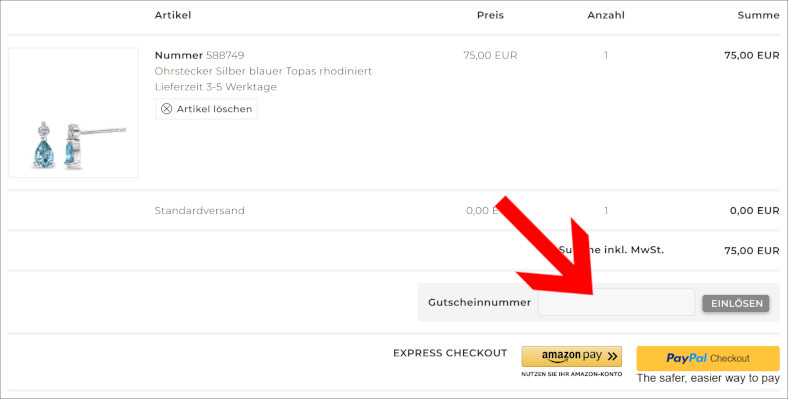This screenshot has width=788, height=399.
Task: Redeem voucher with the EINLÖSEN button
Action: [736, 303]
